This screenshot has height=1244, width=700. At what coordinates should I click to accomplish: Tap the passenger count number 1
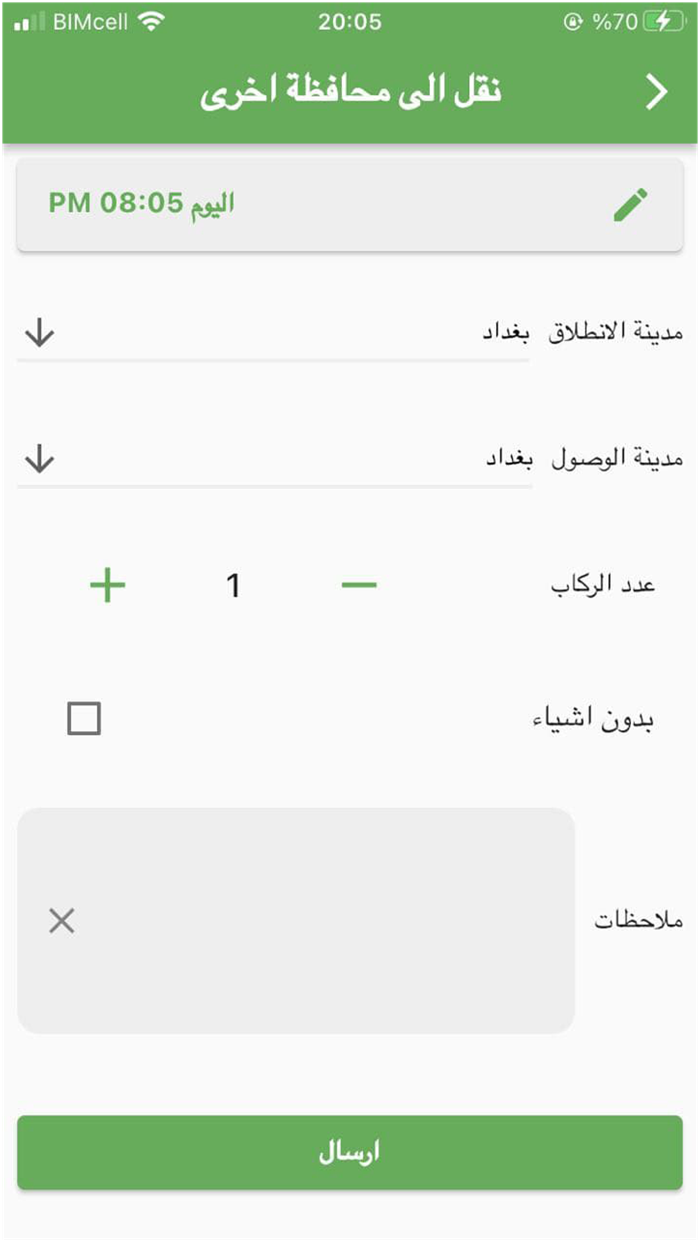[232, 584]
